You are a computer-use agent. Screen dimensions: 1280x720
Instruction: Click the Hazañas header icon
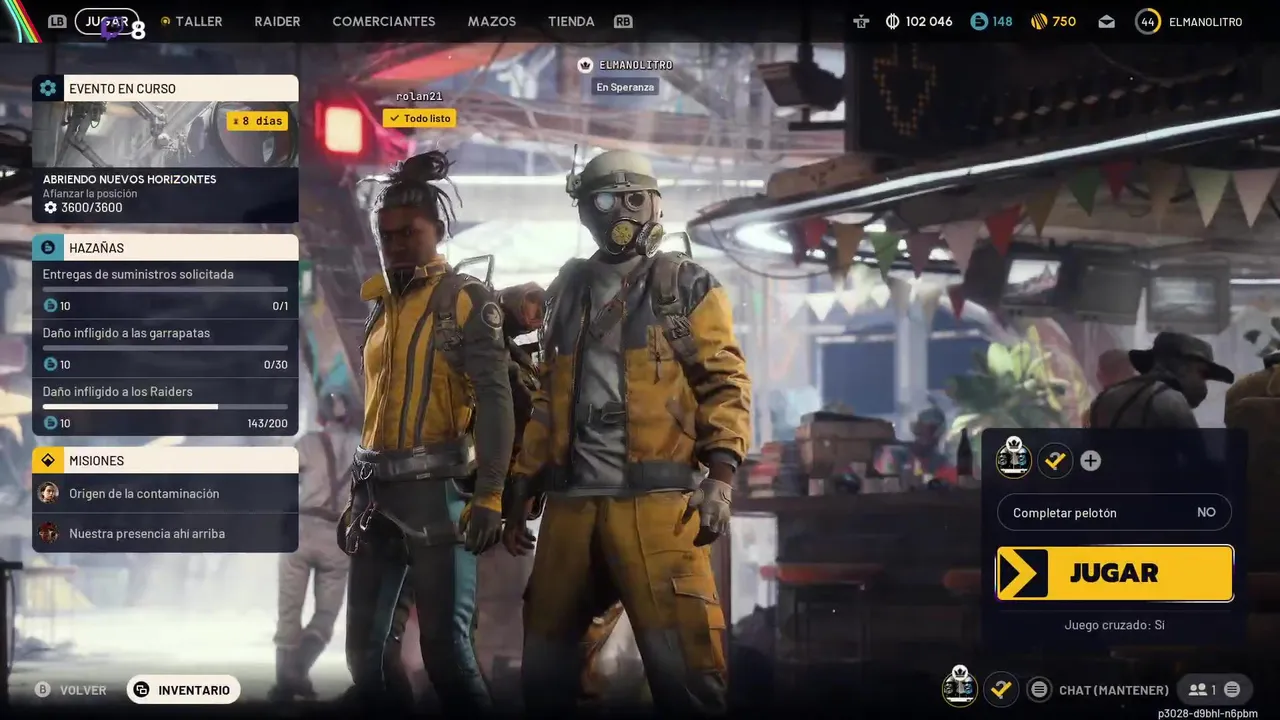point(48,247)
